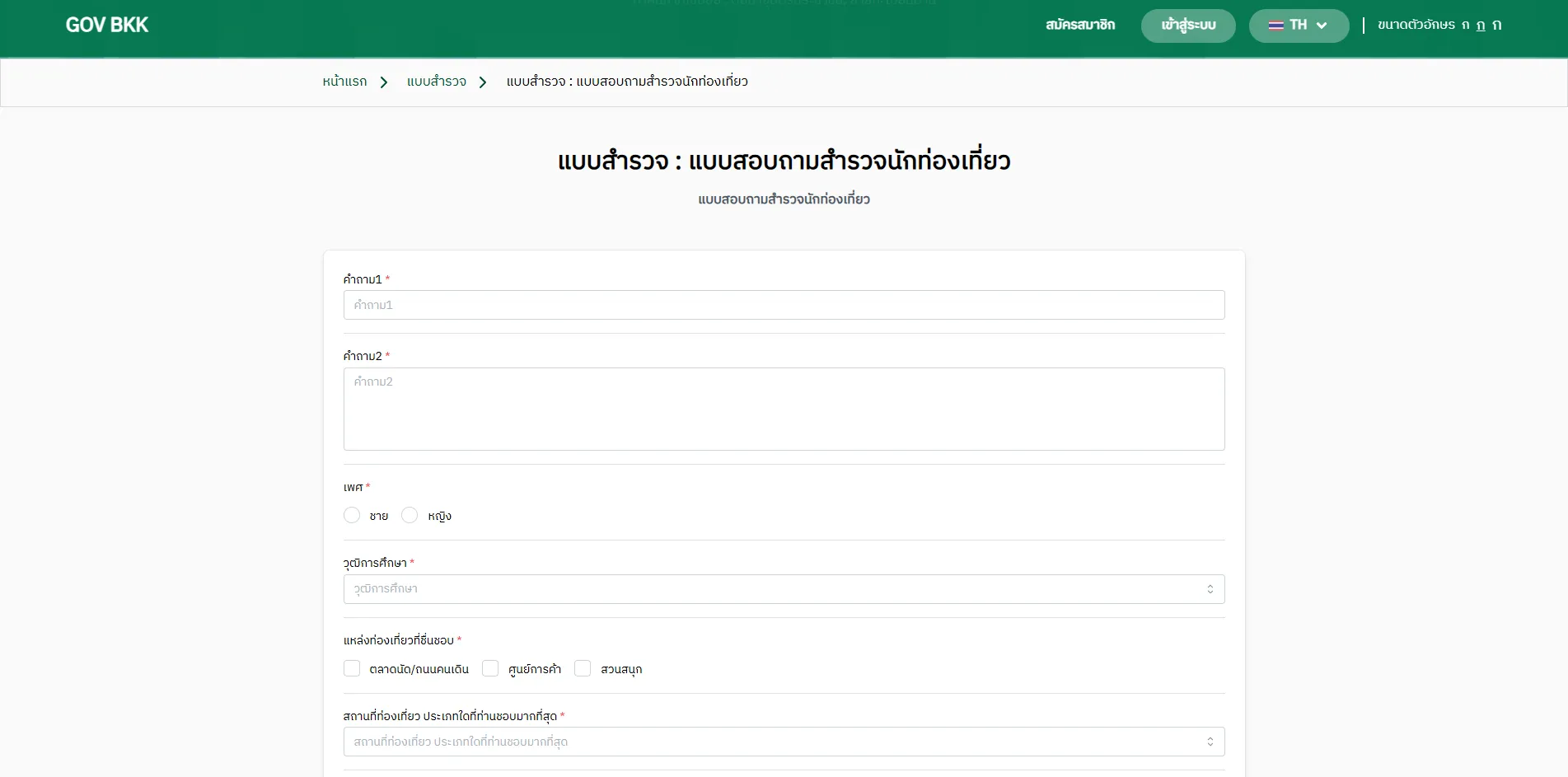Focus the คำถาม2 text area
This screenshot has width=1568, height=777.
point(784,409)
